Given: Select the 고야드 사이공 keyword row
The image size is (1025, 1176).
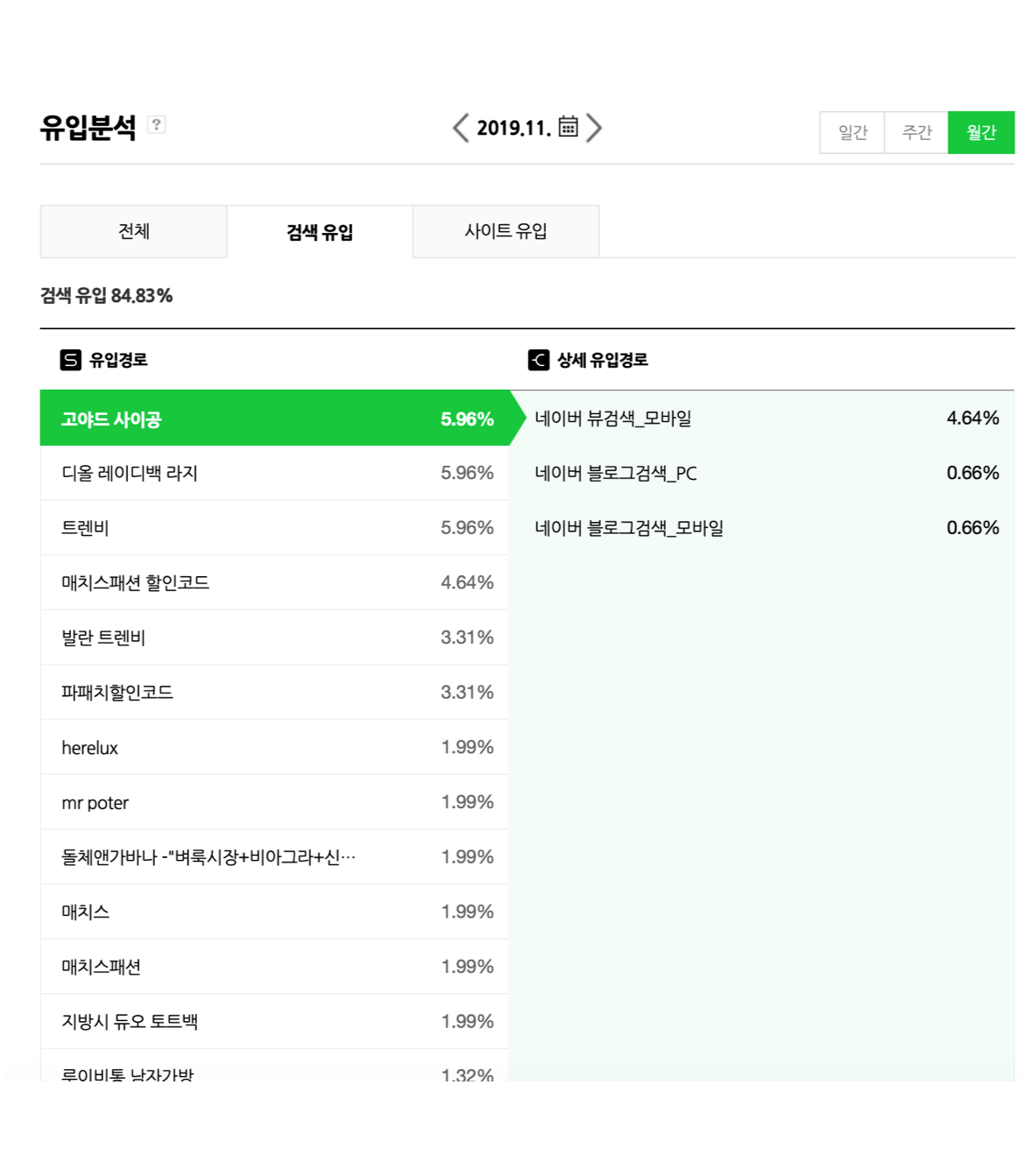Looking at the screenshot, I should tap(274, 419).
